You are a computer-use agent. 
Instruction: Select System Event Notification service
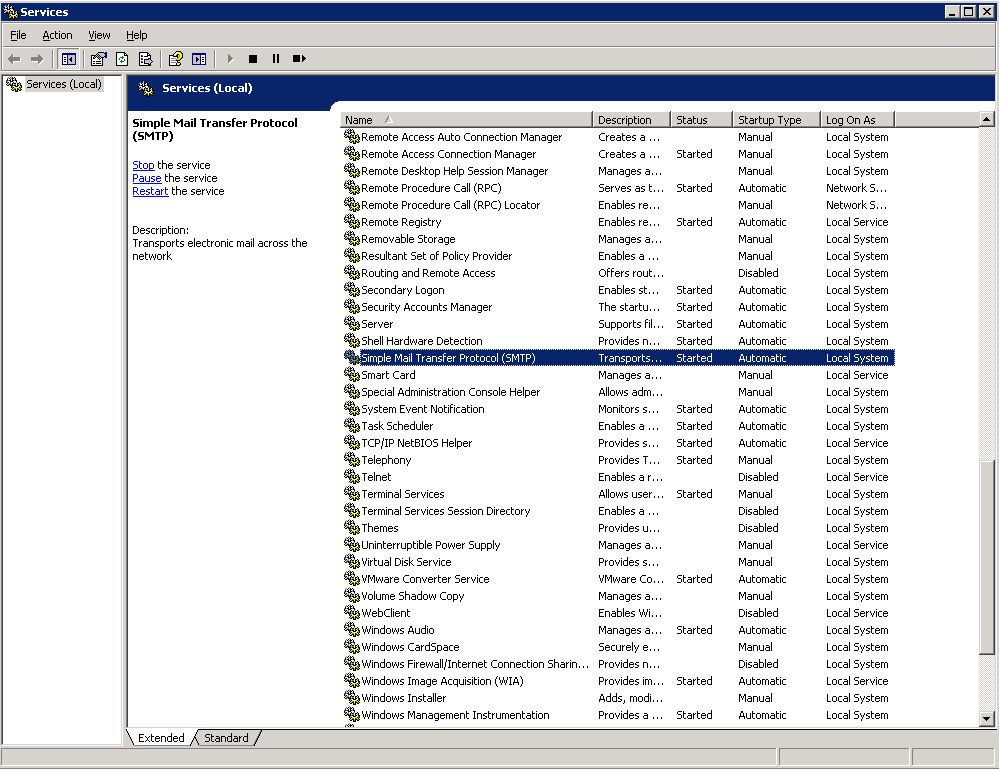422,409
